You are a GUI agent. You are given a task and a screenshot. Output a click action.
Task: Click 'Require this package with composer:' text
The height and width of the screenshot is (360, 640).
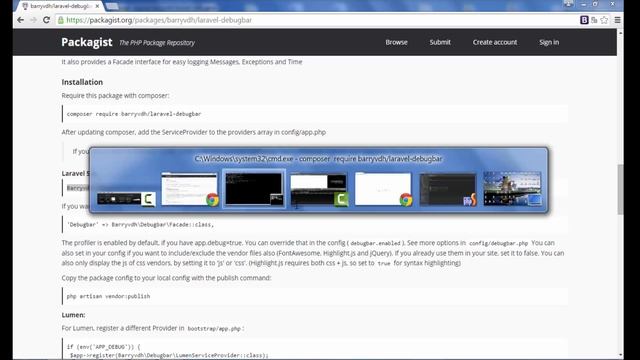tap(115, 96)
